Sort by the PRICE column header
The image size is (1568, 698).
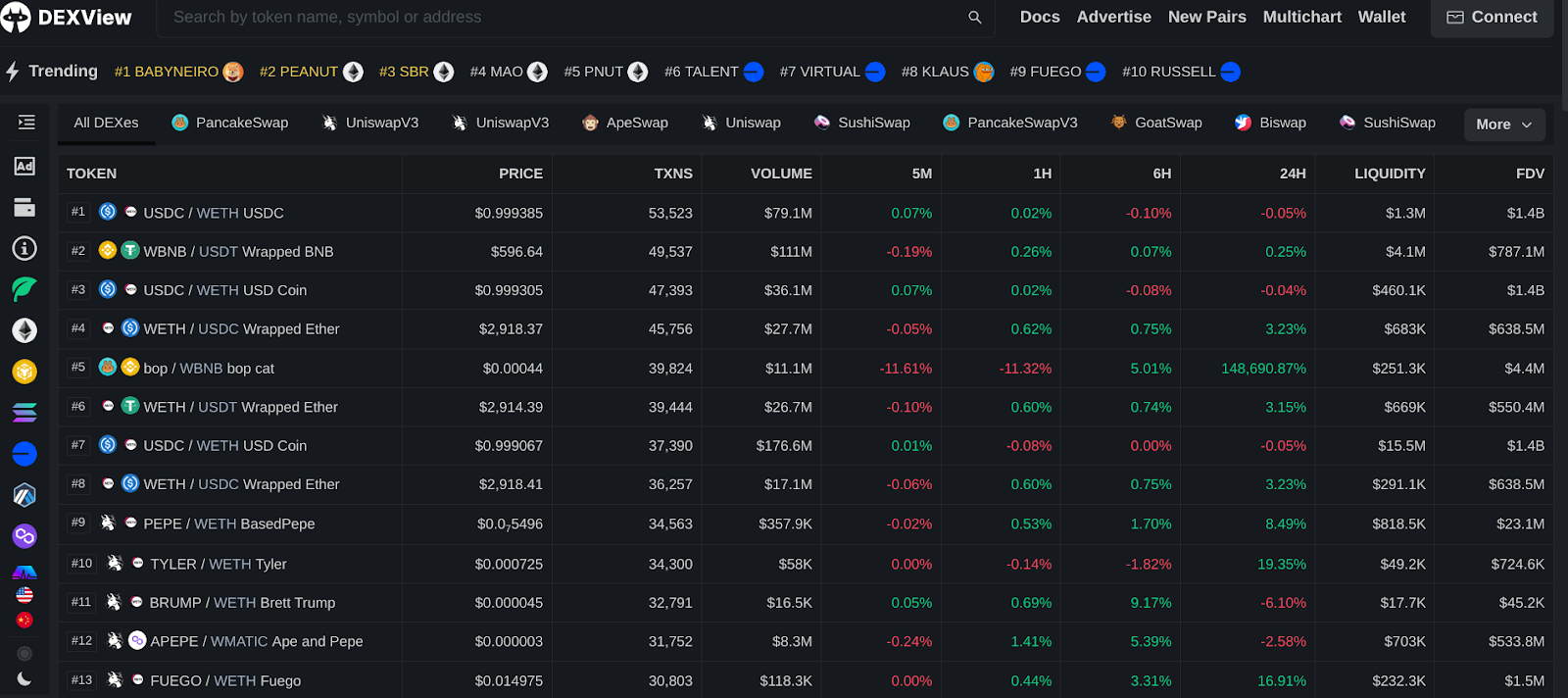[520, 174]
